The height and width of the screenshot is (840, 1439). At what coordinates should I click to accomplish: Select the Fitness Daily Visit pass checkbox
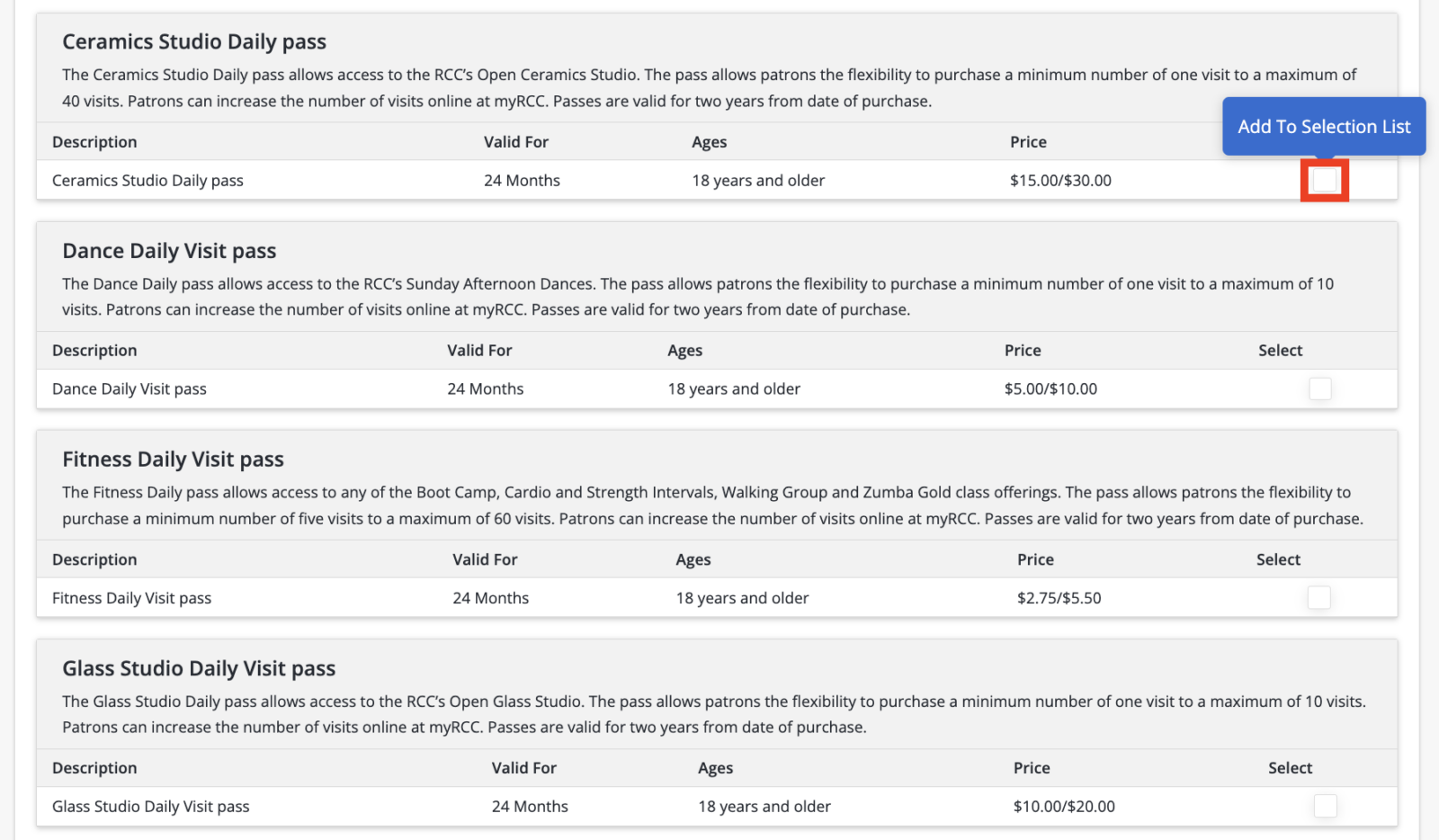[1318, 597]
